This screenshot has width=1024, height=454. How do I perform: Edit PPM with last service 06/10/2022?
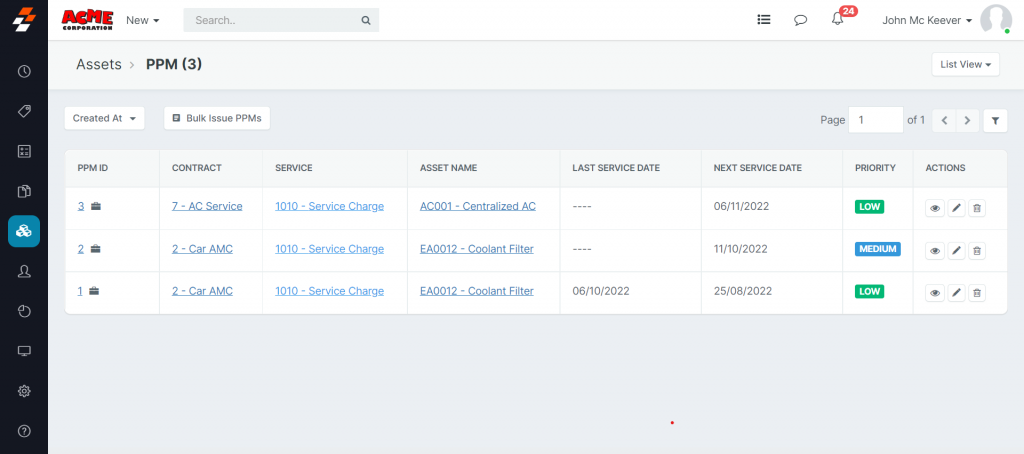pyautogui.click(x=956, y=293)
